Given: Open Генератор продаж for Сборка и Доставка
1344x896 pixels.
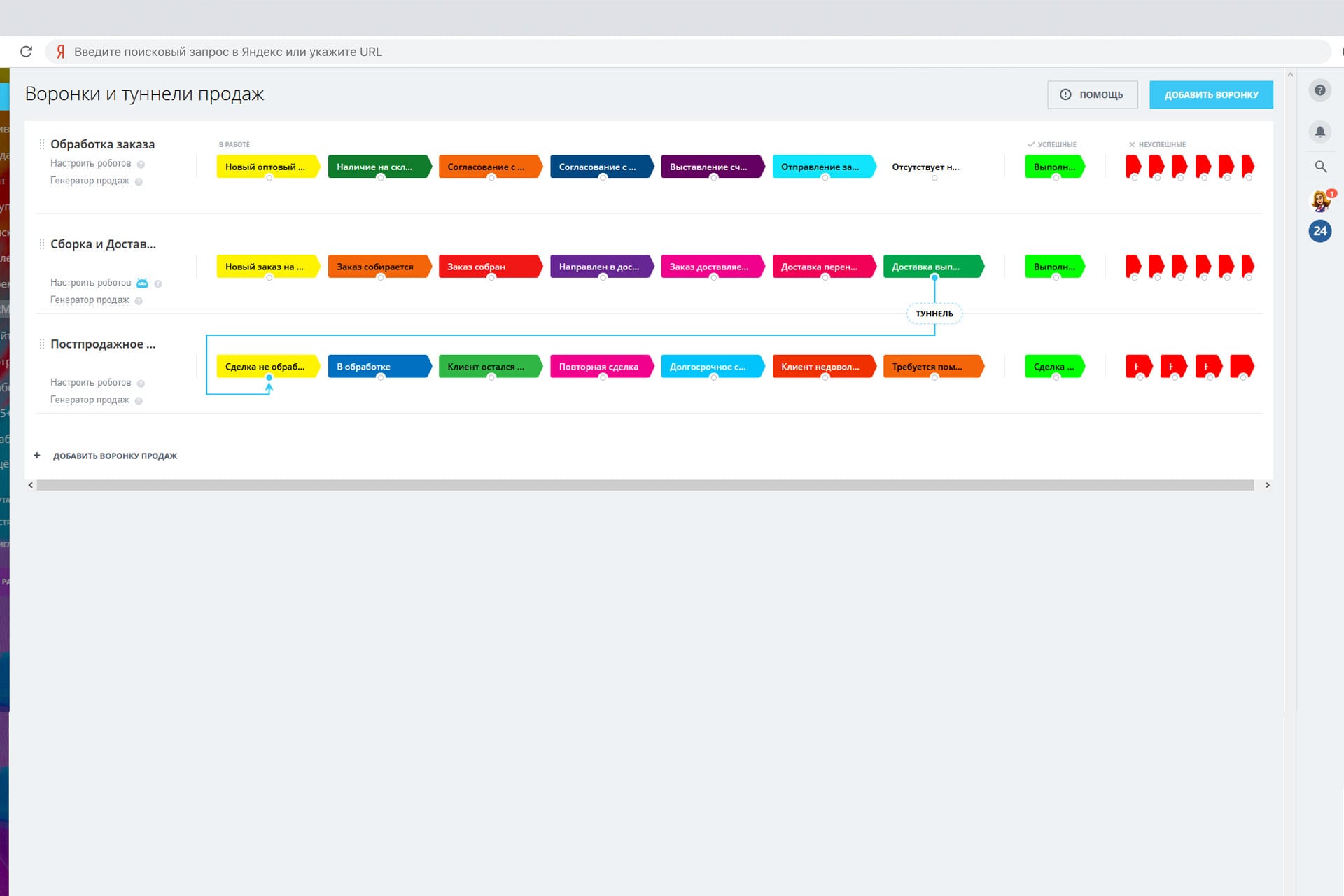Looking at the screenshot, I should 90,300.
